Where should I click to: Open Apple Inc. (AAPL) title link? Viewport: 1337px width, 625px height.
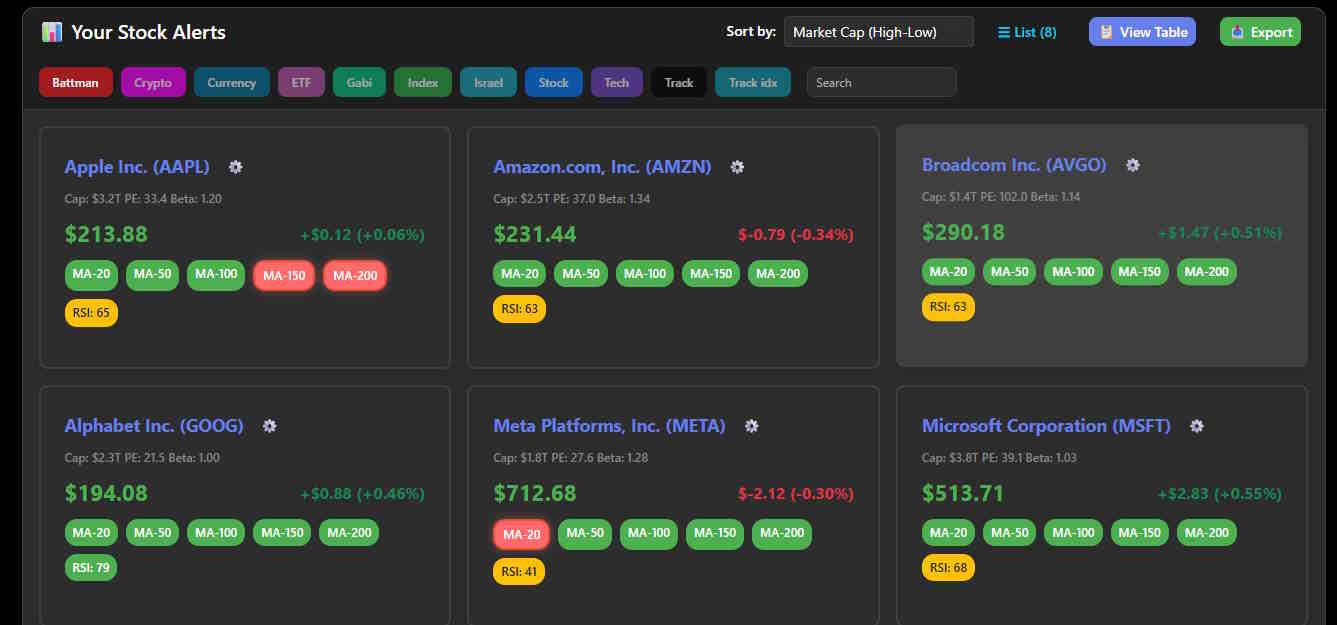click(x=137, y=167)
